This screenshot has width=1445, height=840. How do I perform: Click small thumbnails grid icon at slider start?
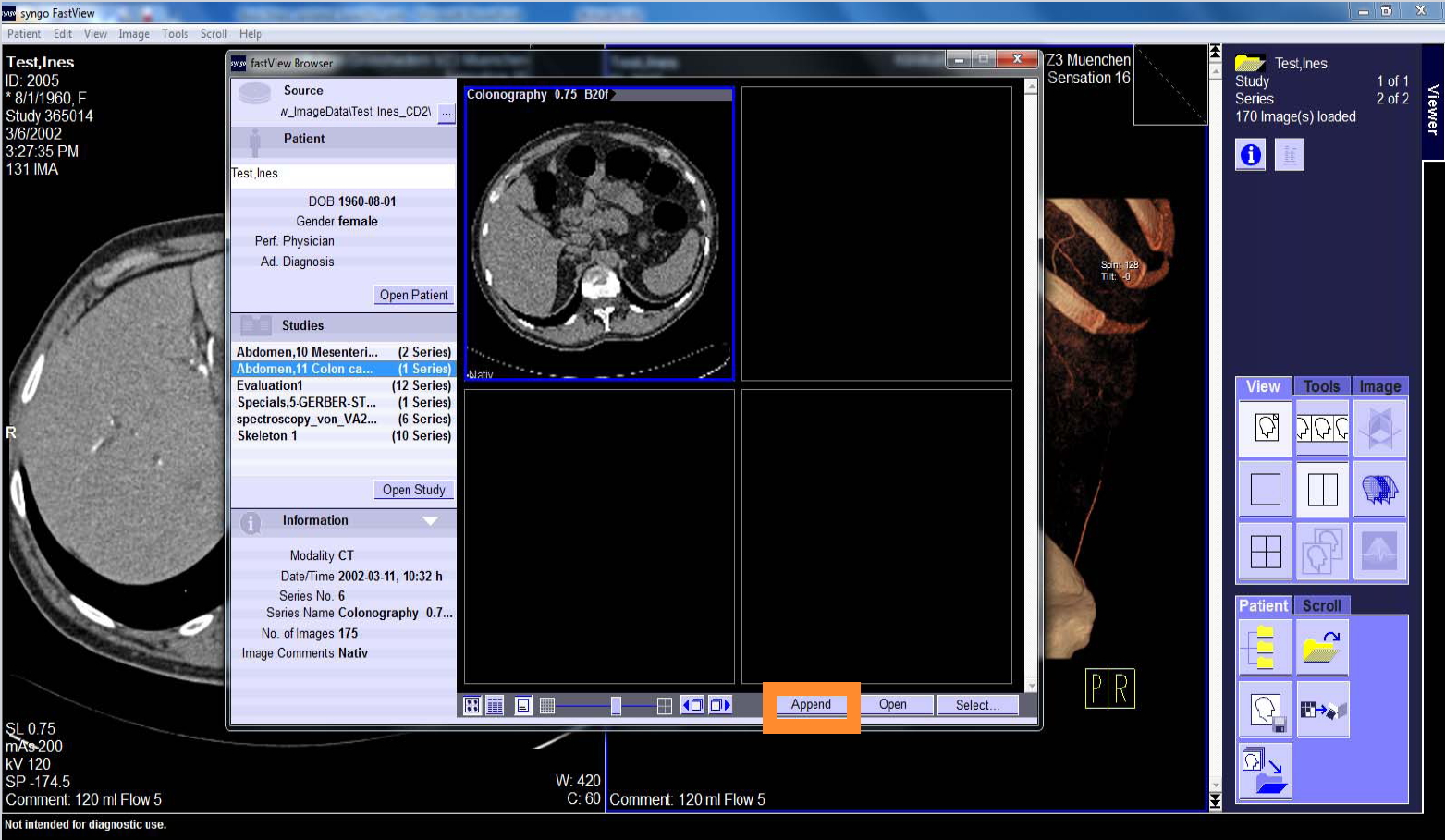(547, 705)
